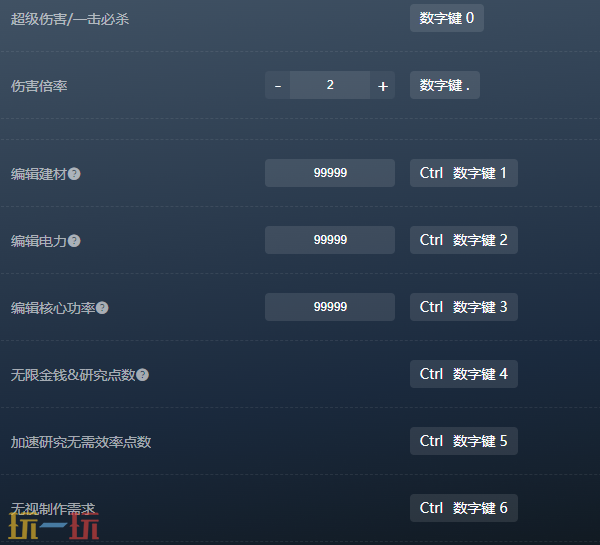Increase 伤害倍率 with plus button
This screenshot has height=545, width=600.
pyautogui.click(x=382, y=85)
